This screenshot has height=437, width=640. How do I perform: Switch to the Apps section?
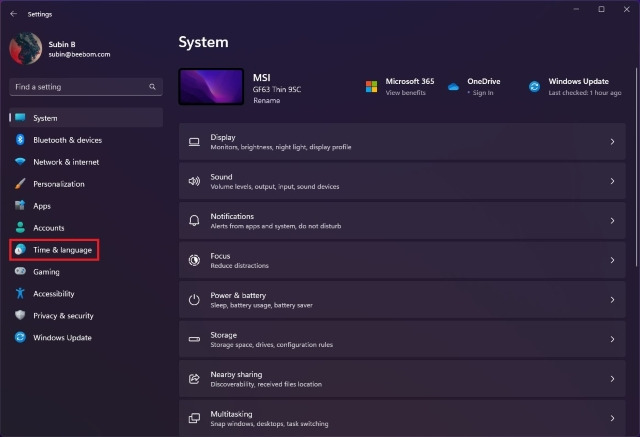[x=42, y=206]
